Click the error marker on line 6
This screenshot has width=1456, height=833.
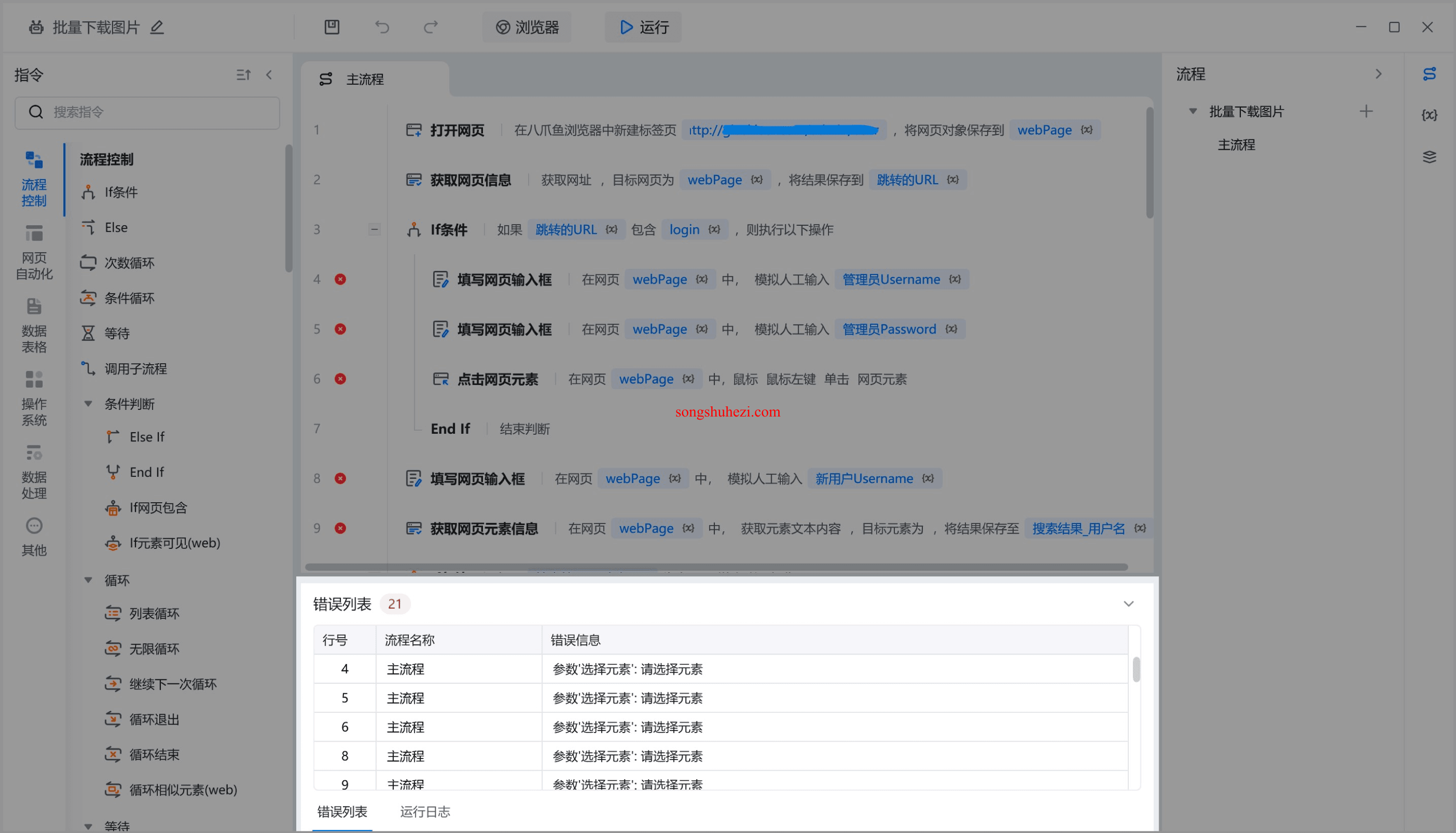click(x=340, y=379)
